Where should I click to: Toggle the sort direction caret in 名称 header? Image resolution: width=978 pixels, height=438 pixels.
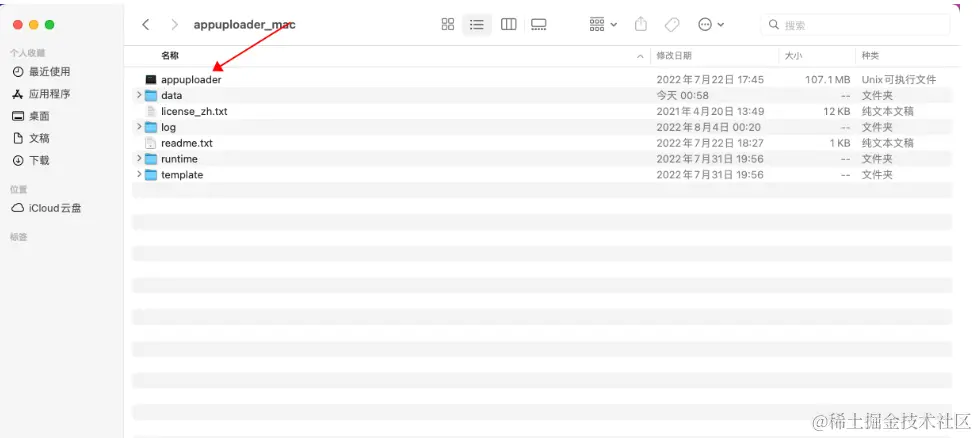pos(640,56)
